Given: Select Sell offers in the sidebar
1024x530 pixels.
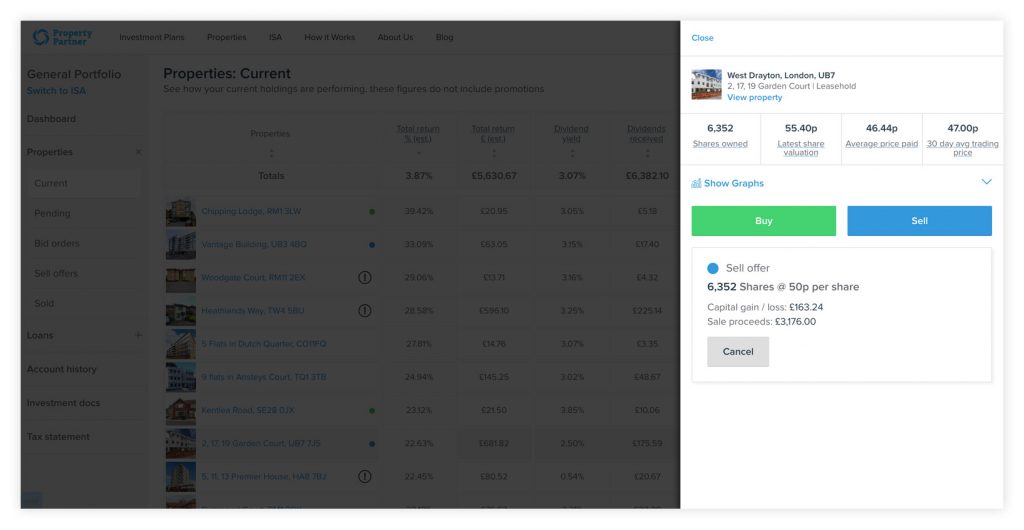Looking at the screenshot, I should point(56,273).
